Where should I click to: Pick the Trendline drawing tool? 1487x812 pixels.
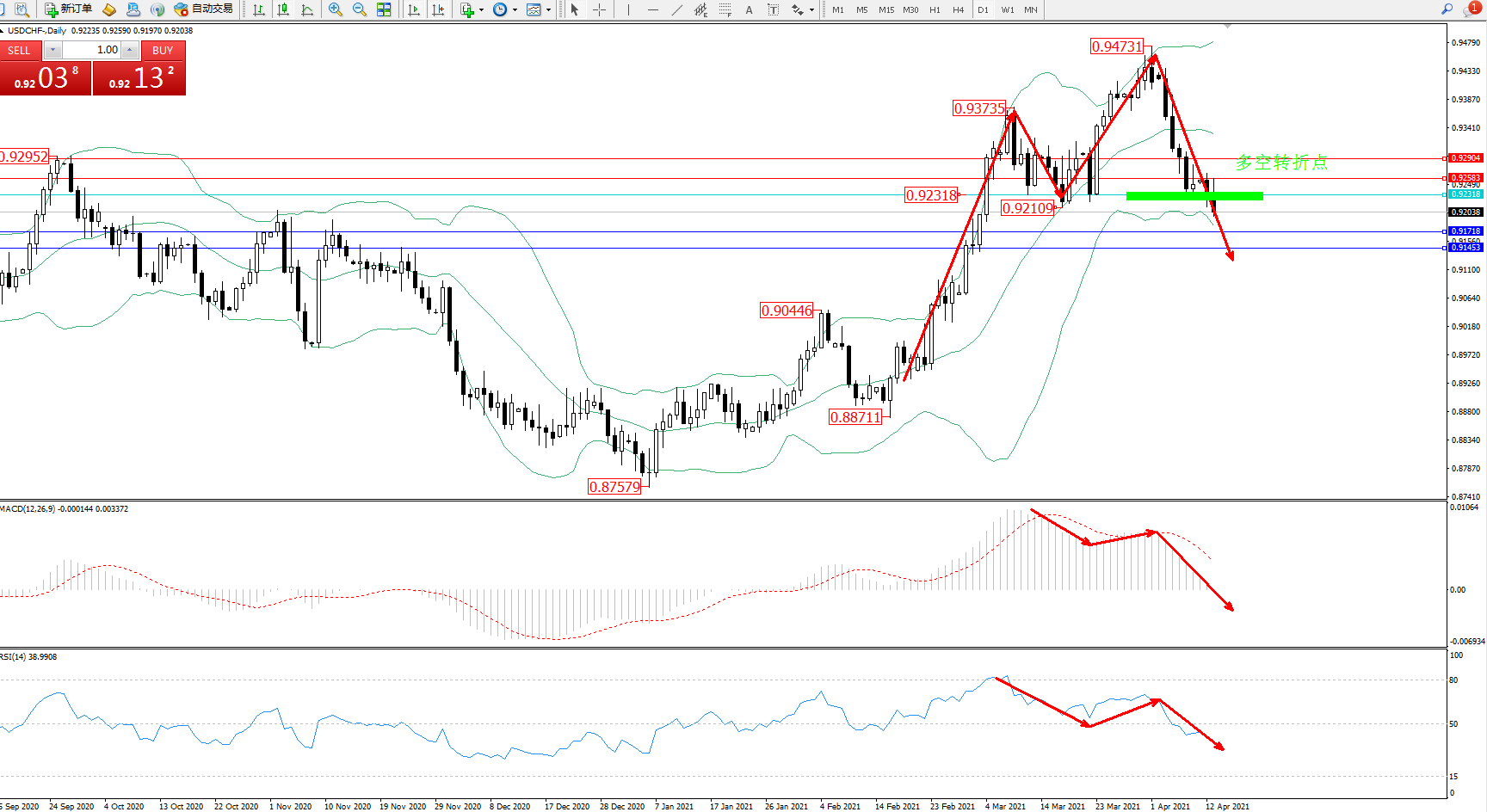677,9
